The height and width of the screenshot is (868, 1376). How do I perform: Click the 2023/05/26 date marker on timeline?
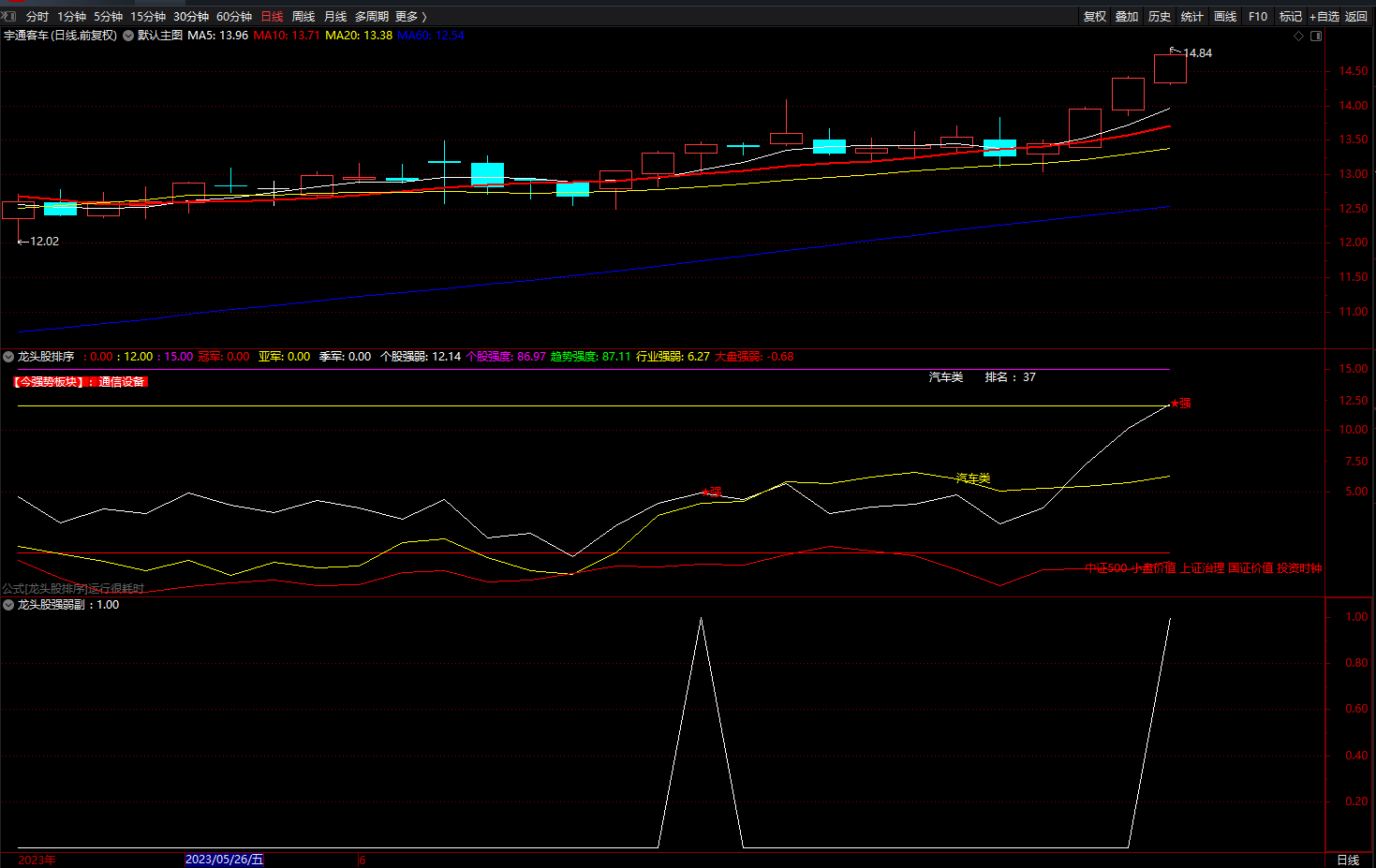[x=224, y=860]
